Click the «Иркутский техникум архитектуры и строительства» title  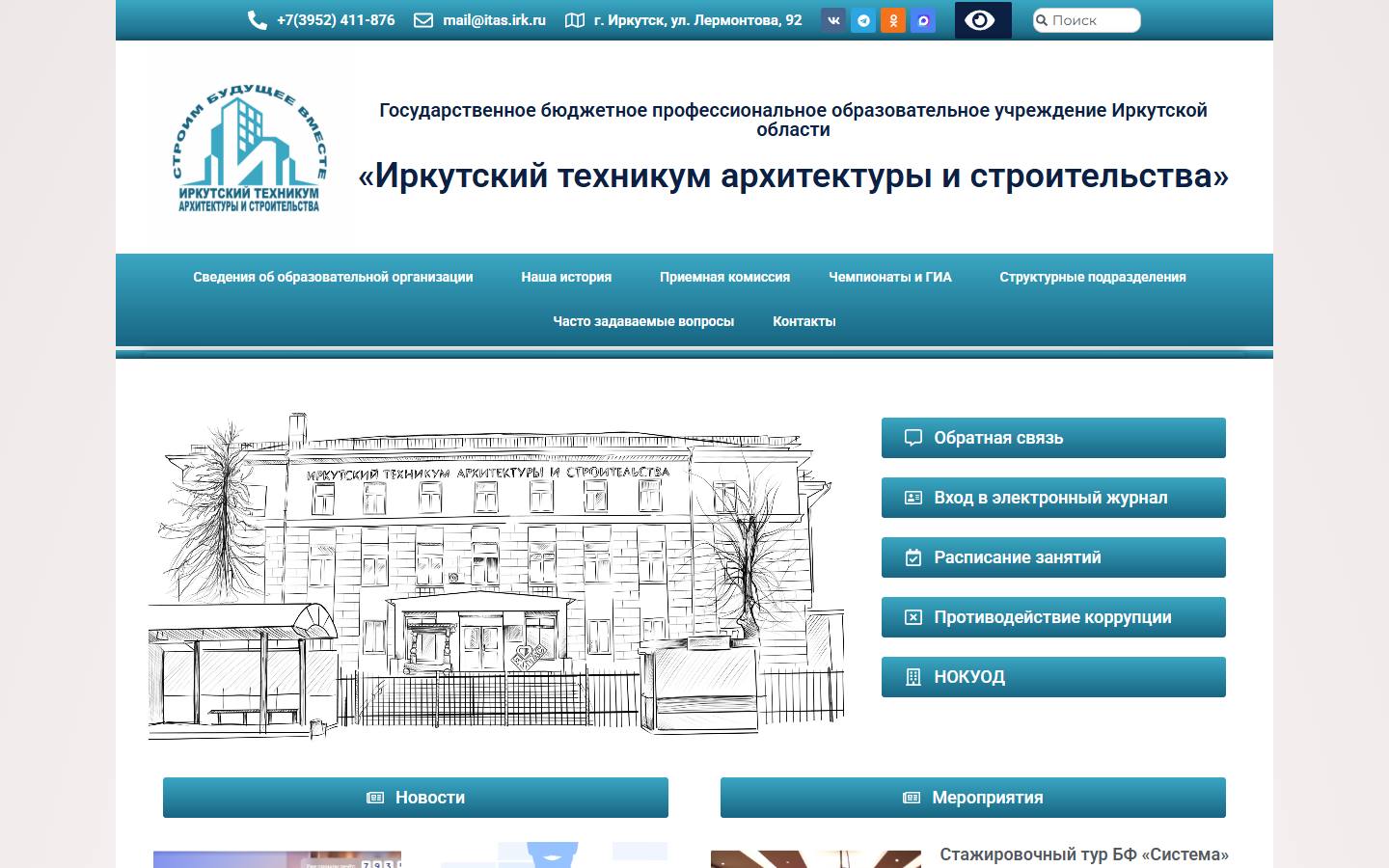pos(793,176)
